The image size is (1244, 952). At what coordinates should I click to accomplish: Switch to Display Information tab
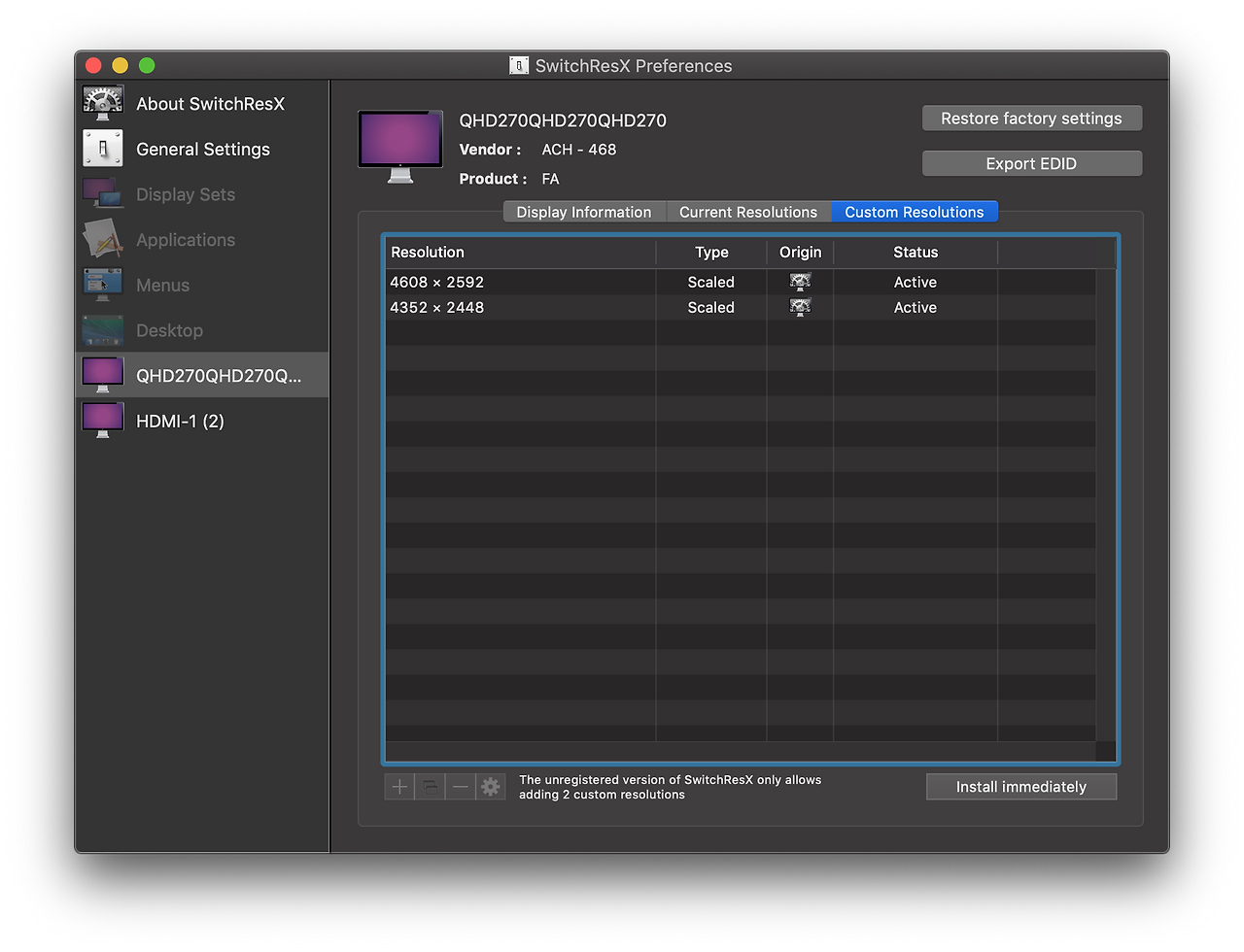pos(584,212)
